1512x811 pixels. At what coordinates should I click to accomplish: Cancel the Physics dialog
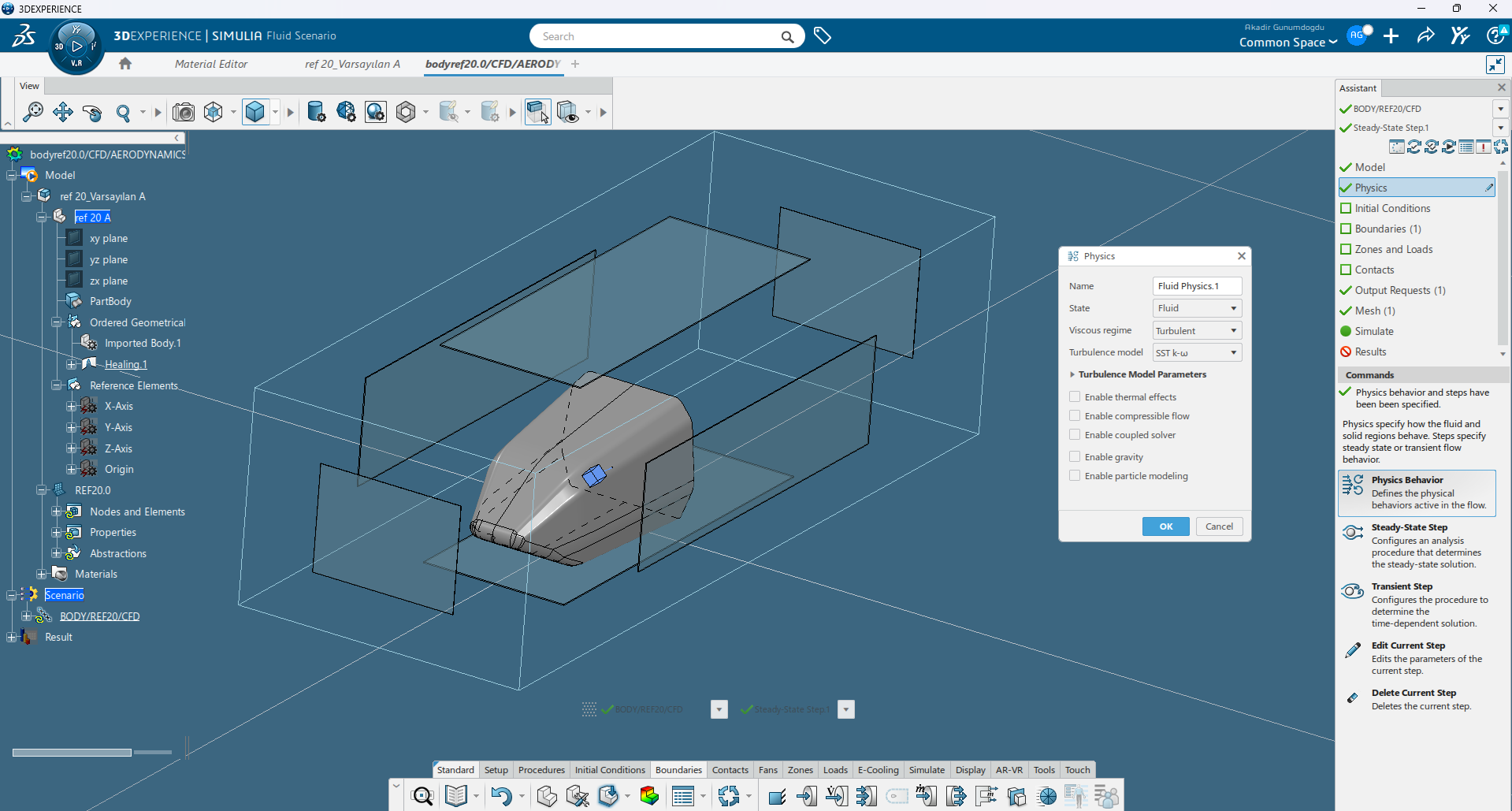click(x=1220, y=526)
